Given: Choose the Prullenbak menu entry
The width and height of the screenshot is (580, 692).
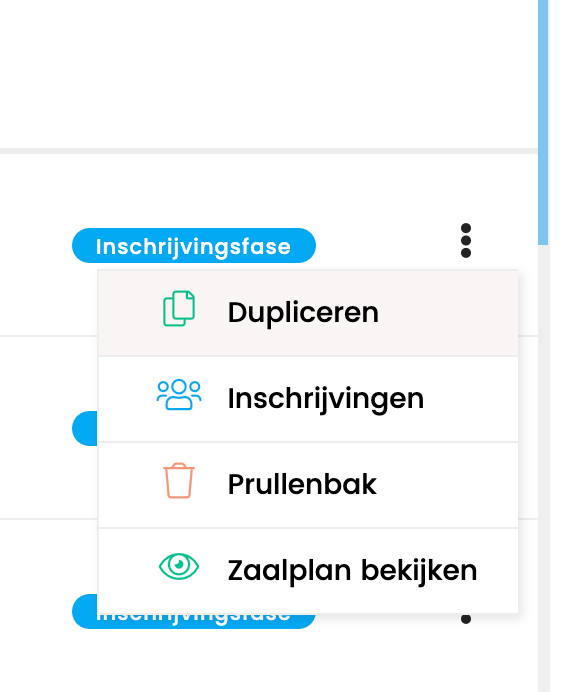Looking at the screenshot, I should pos(308,485).
